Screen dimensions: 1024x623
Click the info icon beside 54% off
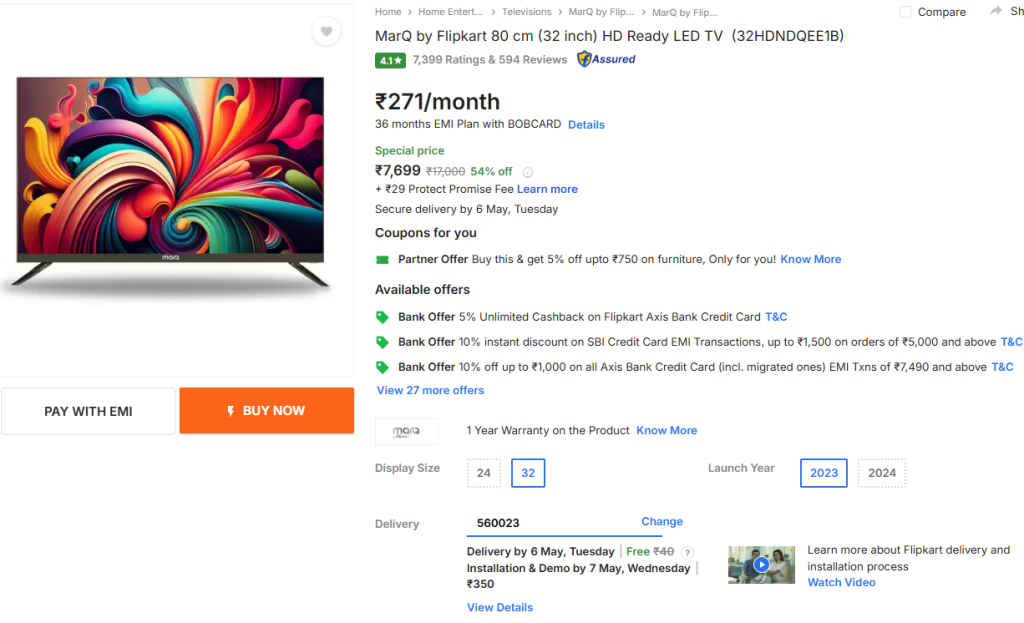[x=527, y=171]
